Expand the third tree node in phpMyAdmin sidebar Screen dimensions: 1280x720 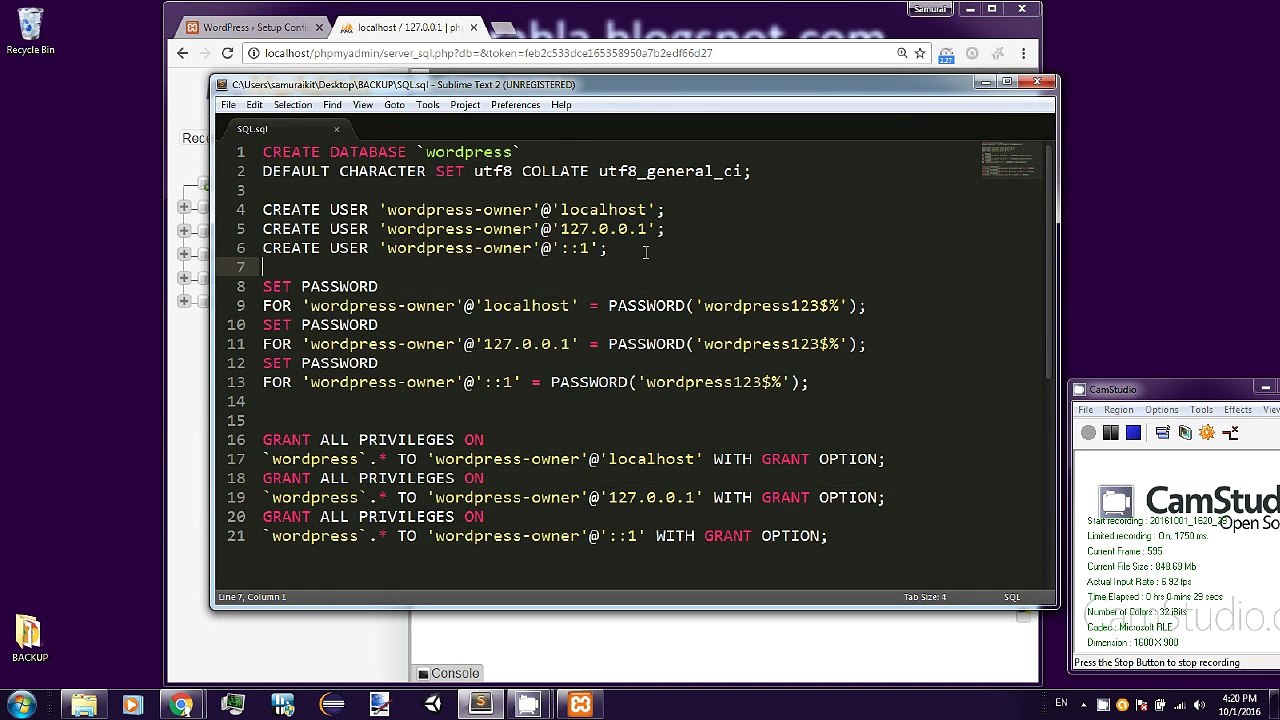pyautogui.click(x=184, y=254)
